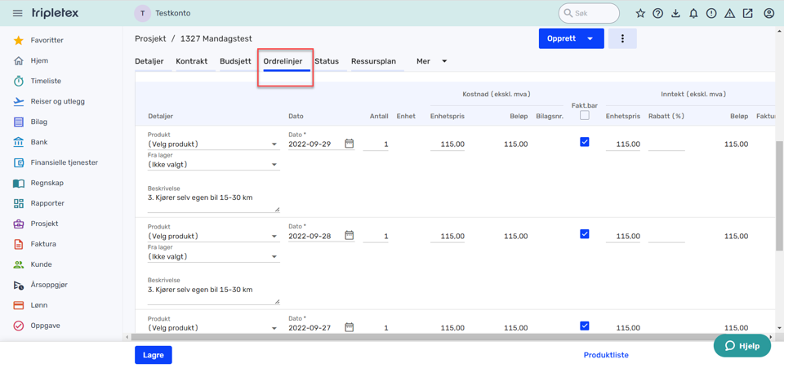This screenshot has height=370, width=785.
Task: Open calendar picker for date 2022-09-28
Action: [x=349, y=235]
